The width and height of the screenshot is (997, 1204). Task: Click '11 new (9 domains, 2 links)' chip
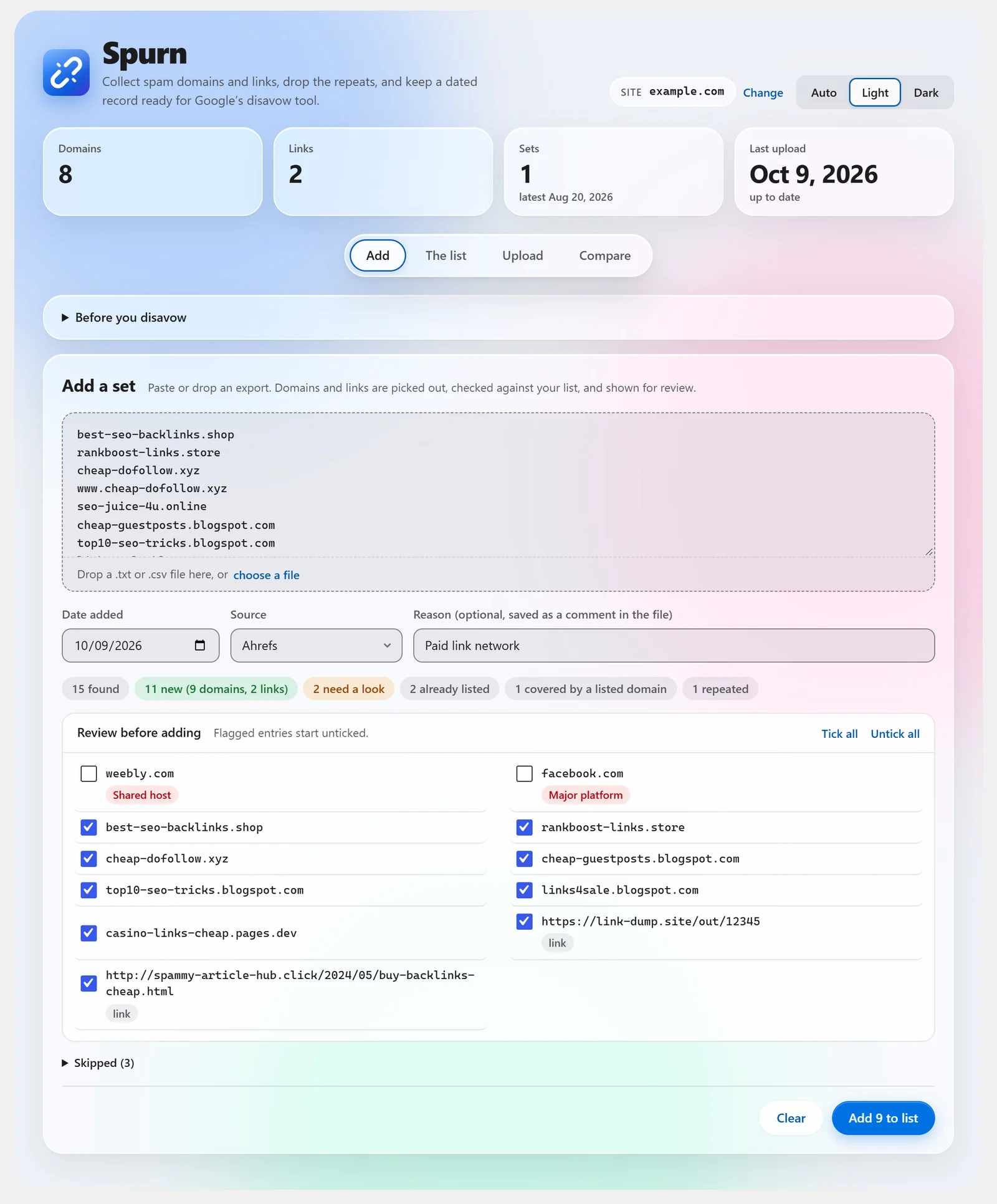[x=216, y=689]
